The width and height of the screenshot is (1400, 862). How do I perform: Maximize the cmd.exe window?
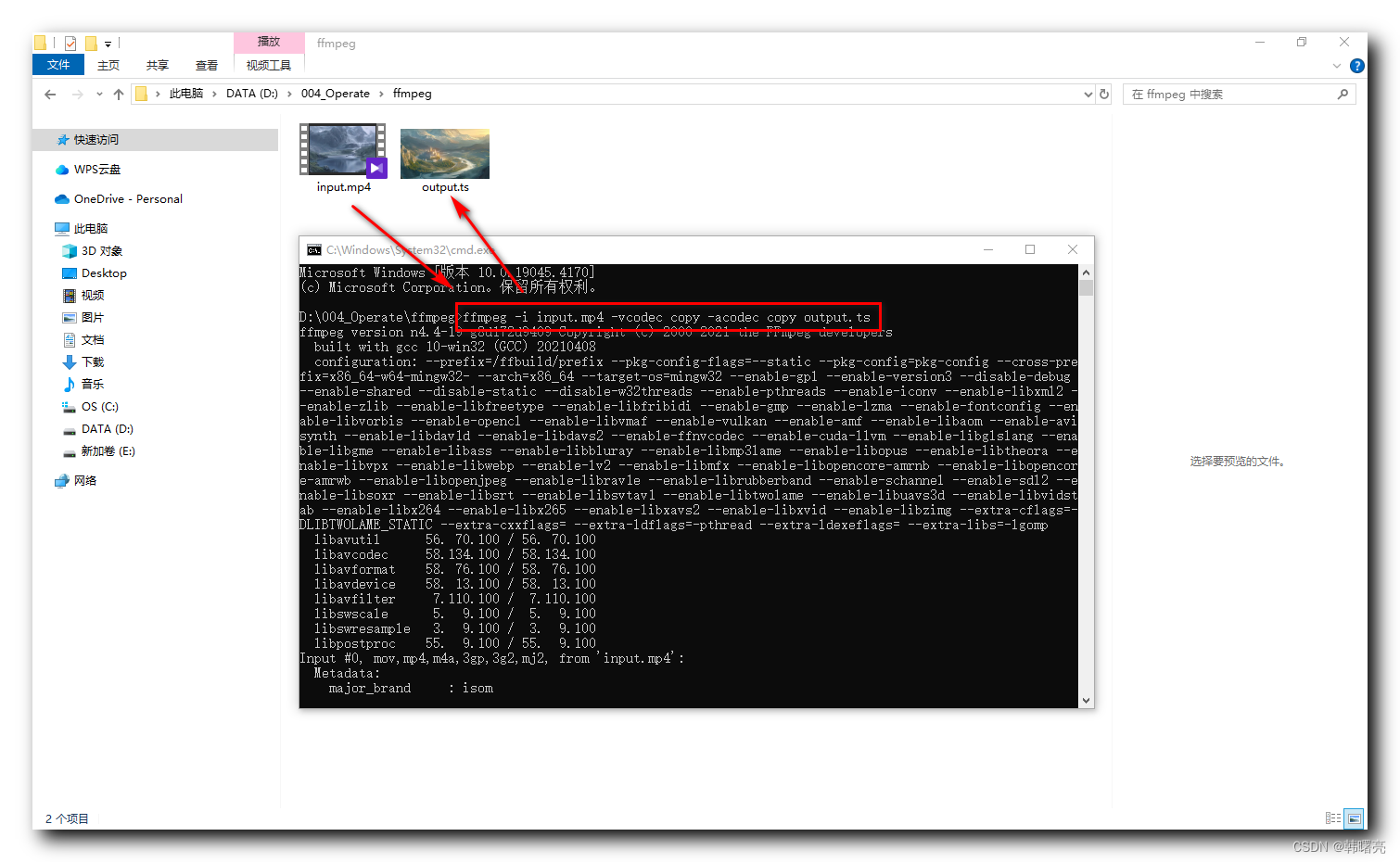click(x=1030, y=249)
